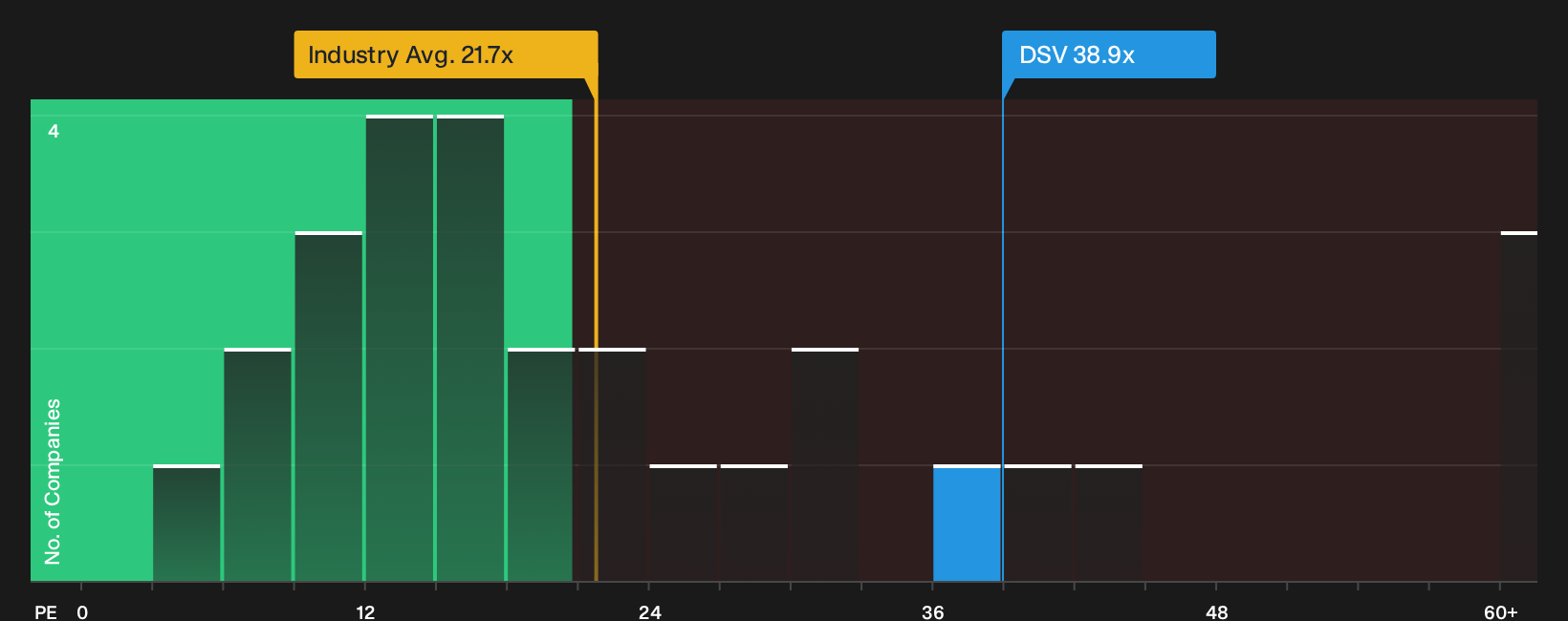Click the y-axis value 4

(x=54, y=131)
